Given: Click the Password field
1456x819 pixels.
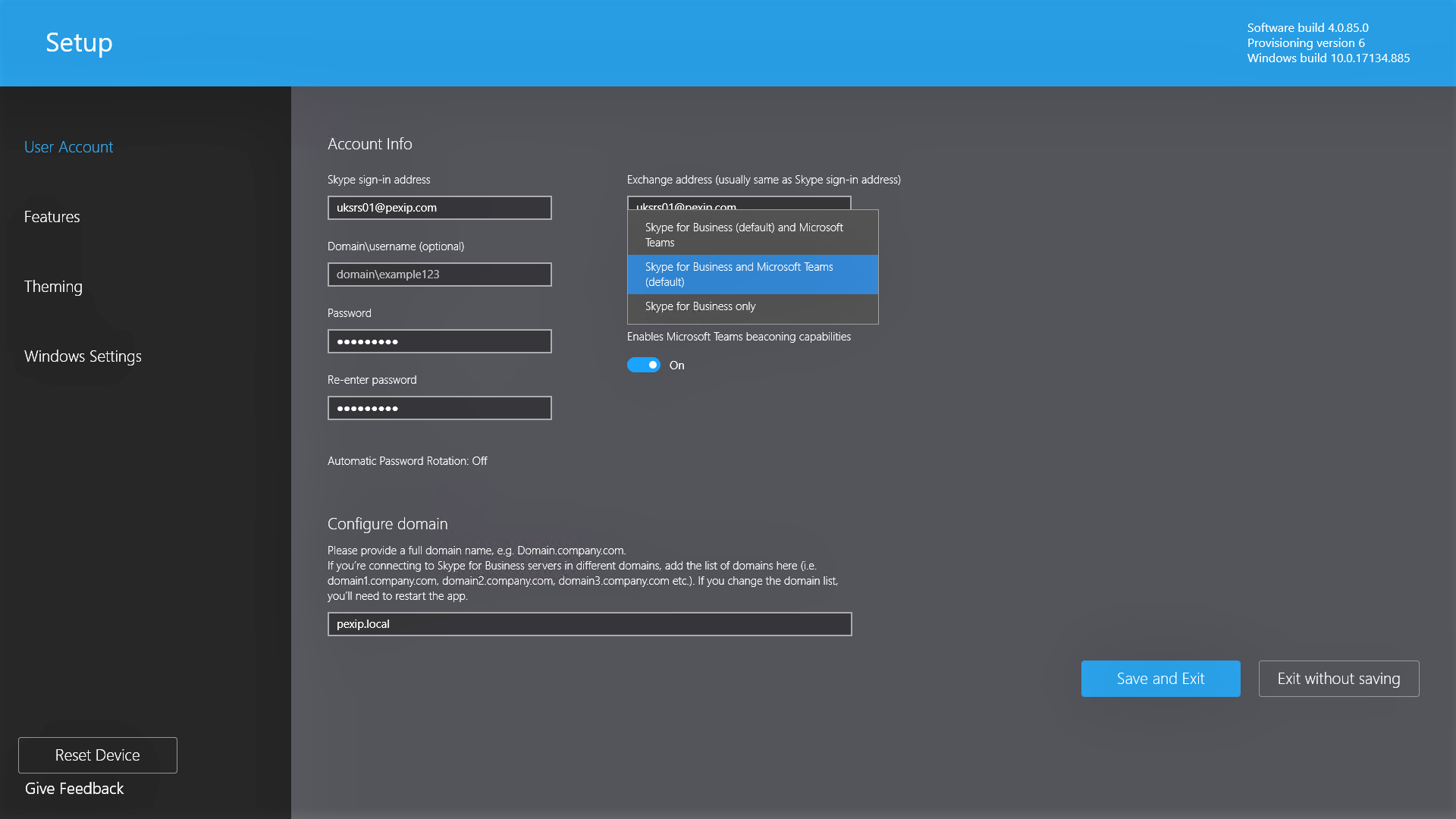Looking at the screenshot, I should point(440,341).
